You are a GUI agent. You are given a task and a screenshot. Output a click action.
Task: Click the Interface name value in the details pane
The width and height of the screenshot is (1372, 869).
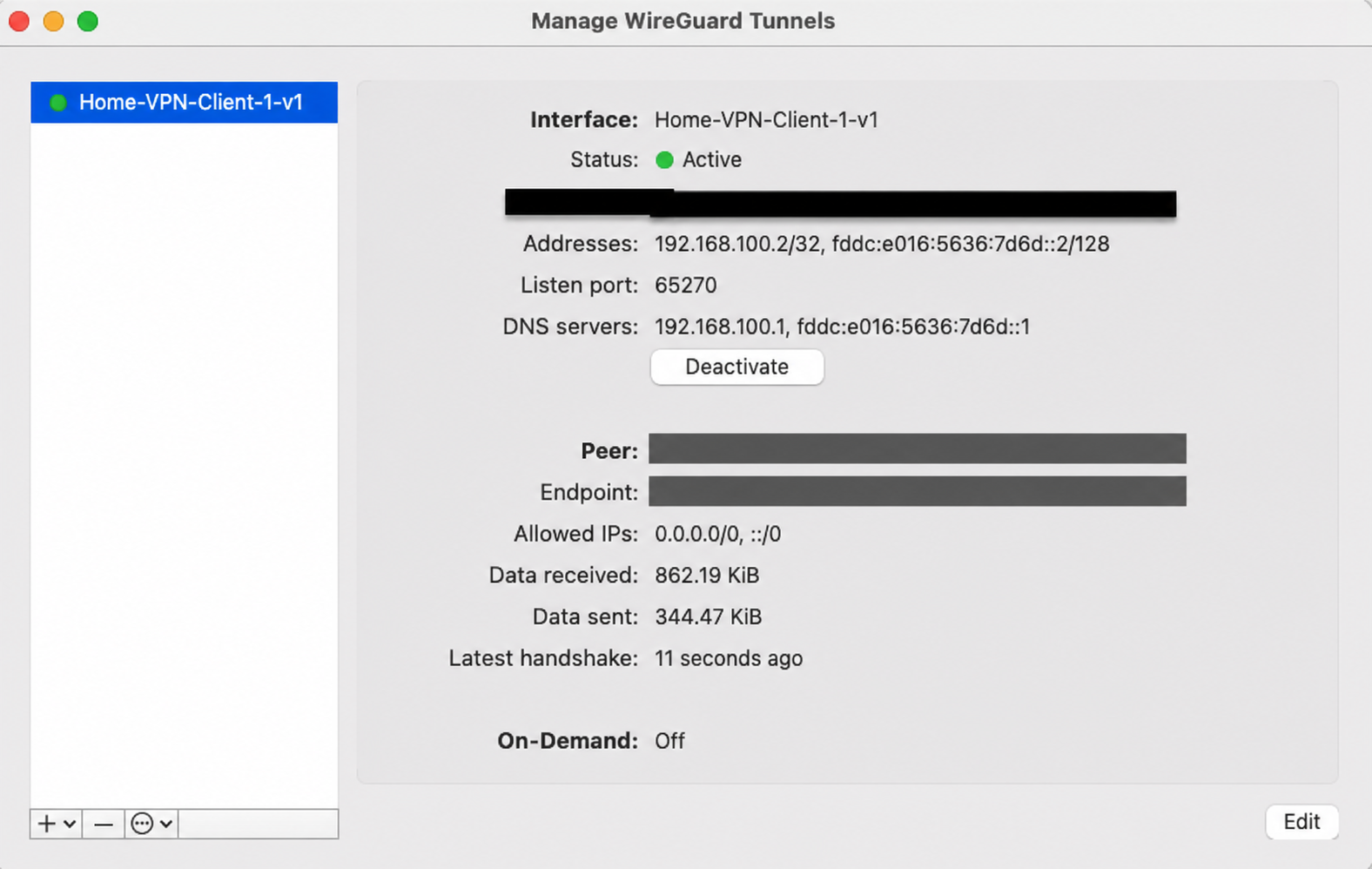[766, 120]
